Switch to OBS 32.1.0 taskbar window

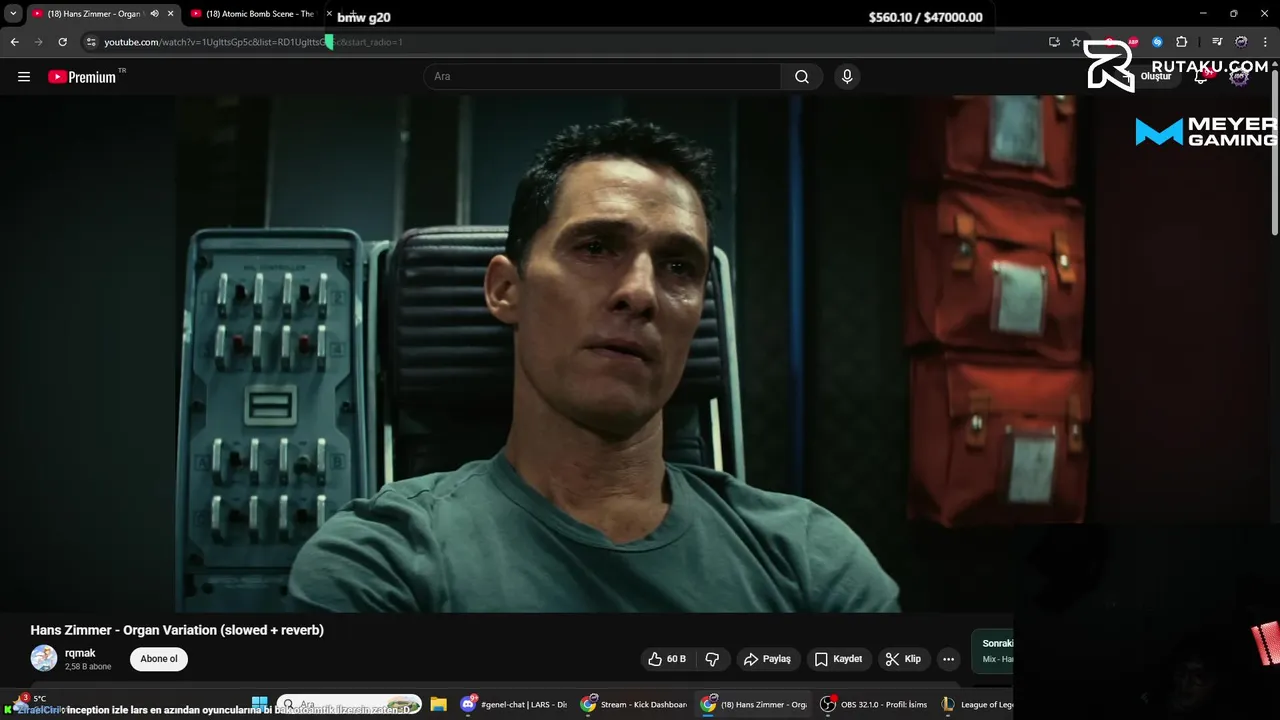(x=873, y=704)
